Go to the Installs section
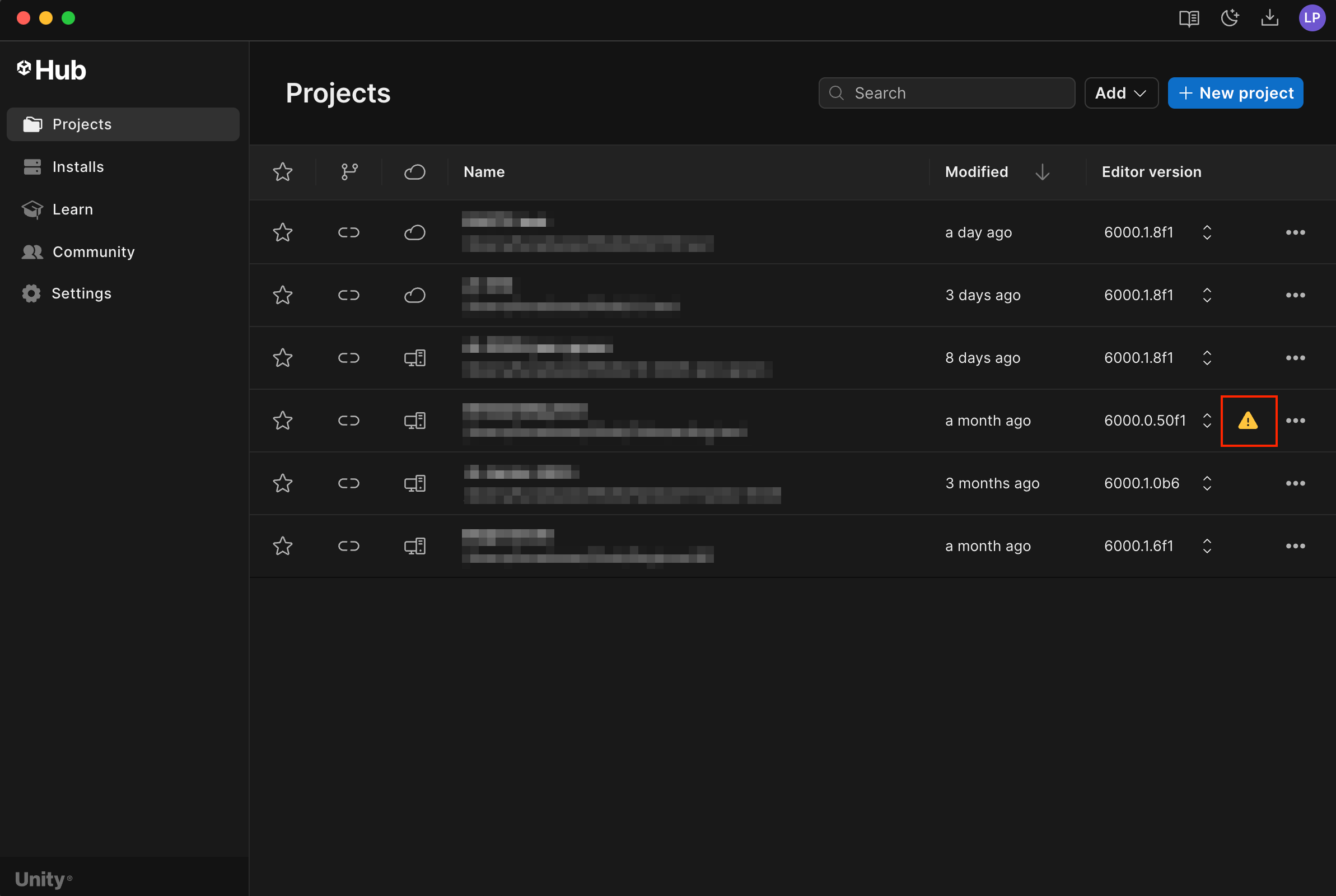Screen dimensions: 1336x896 [78, 167]
